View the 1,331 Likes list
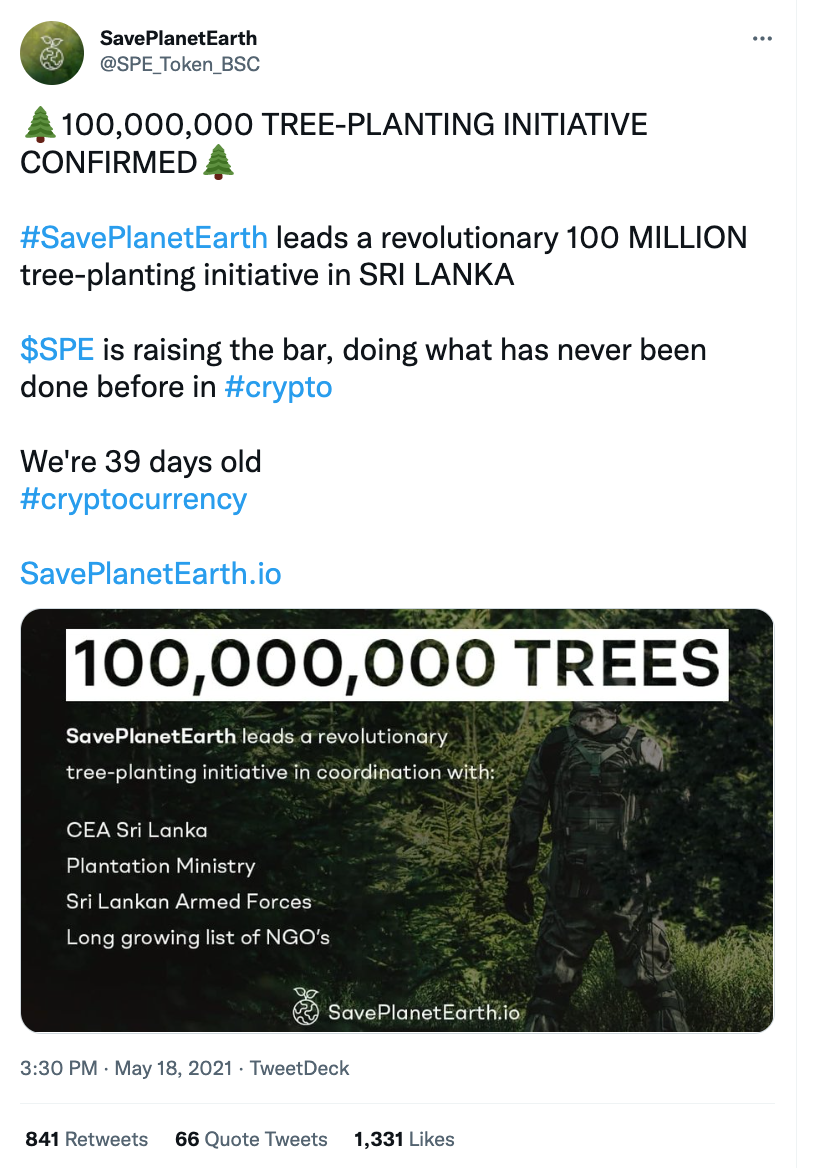 404,1139
